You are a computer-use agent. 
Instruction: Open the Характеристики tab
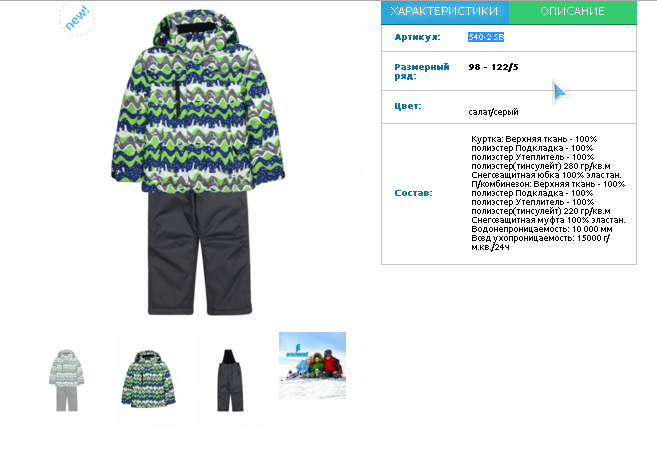[x=445, y=12]
